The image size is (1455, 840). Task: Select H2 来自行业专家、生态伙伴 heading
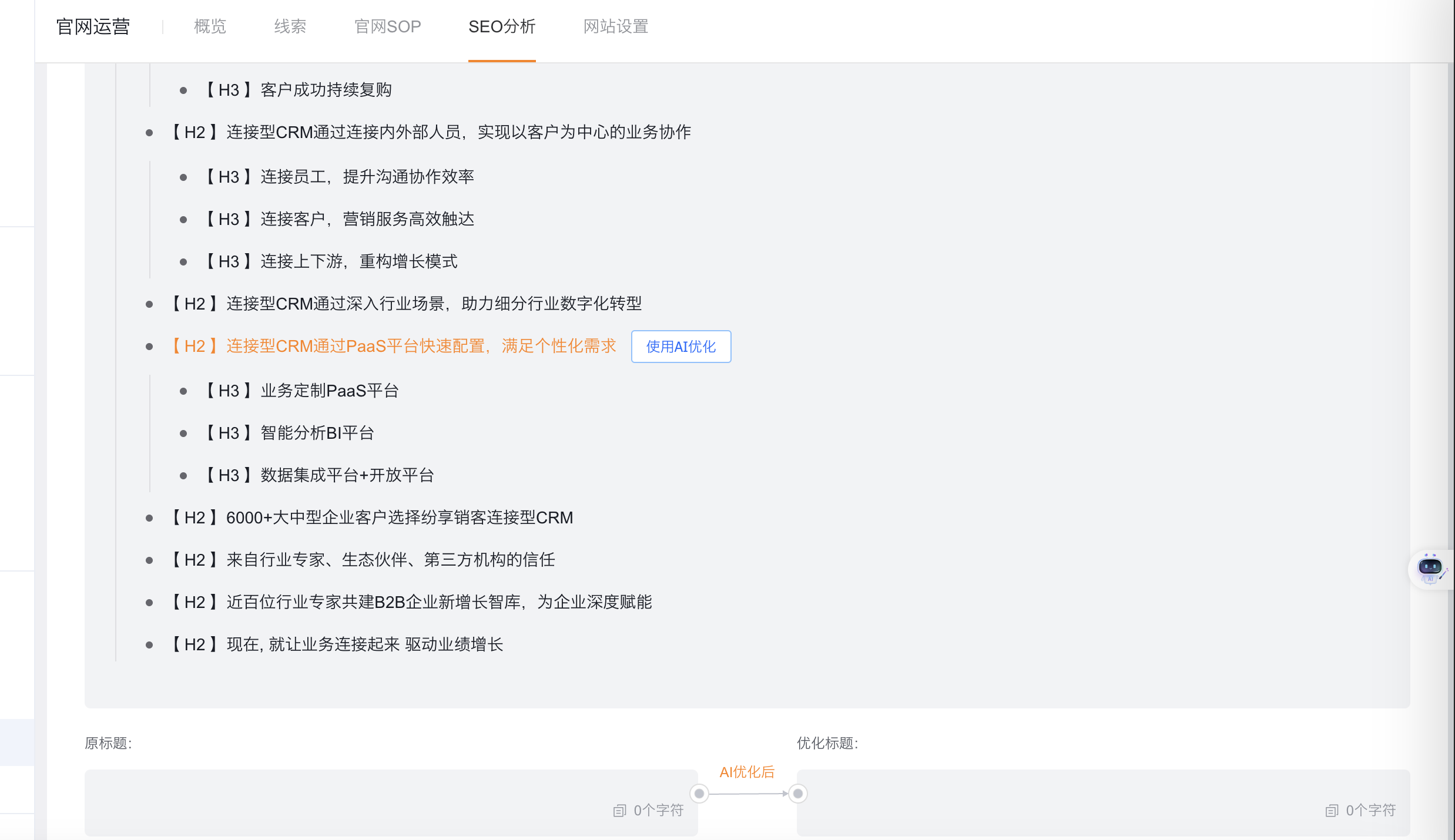coord(362,560)
